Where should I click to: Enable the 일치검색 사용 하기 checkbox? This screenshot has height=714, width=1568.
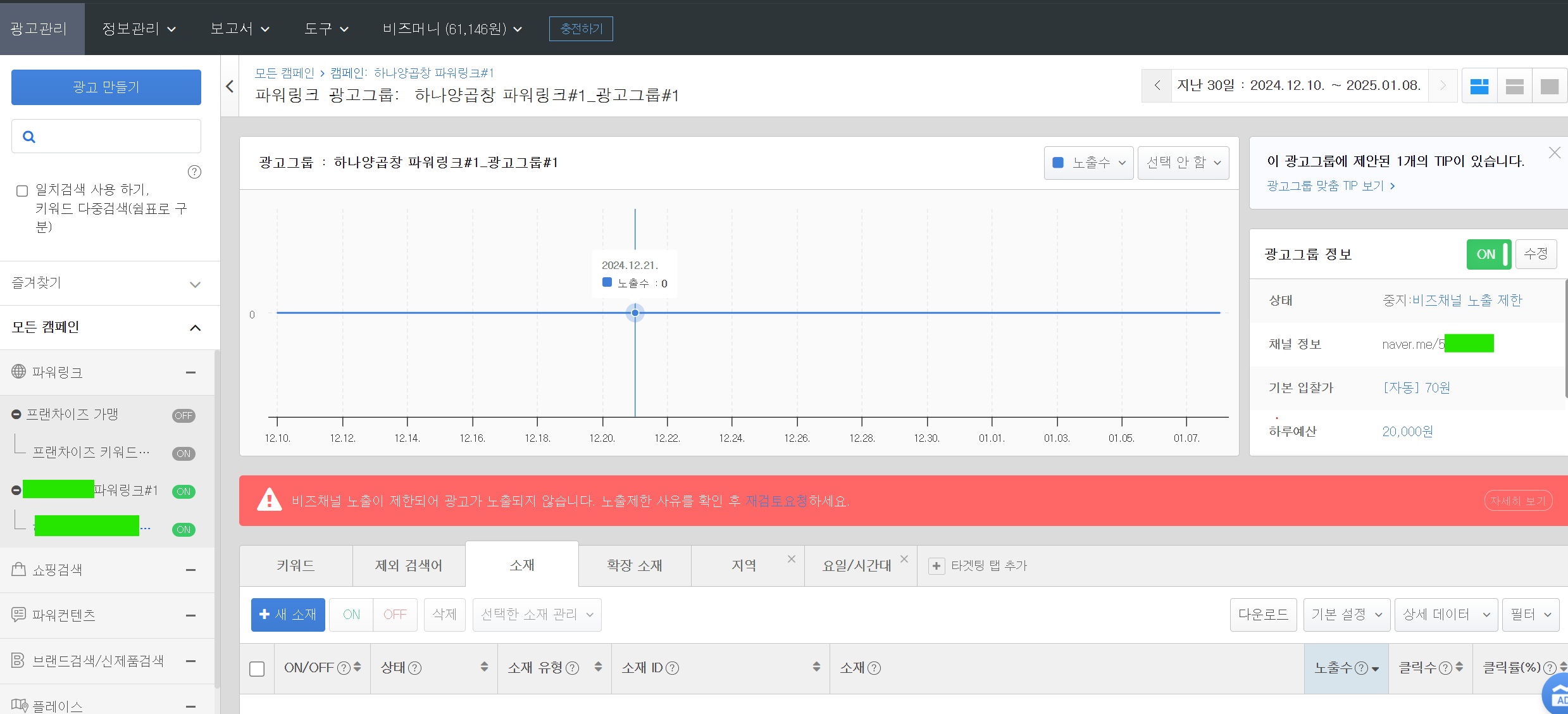coord(22,191)
